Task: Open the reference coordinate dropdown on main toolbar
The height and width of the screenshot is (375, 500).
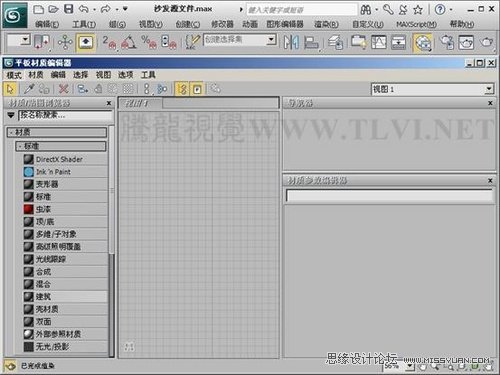Action: point(25,40)
